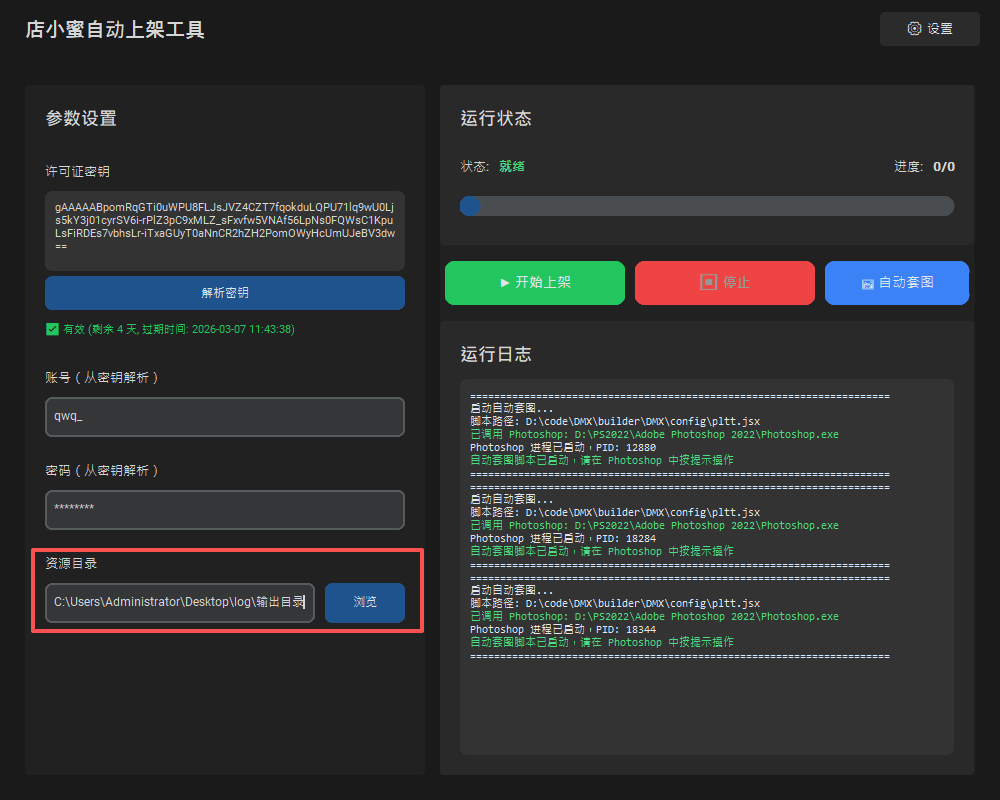
Task: Click the green check mark beside 有效
Action: (x=52, y=329)
